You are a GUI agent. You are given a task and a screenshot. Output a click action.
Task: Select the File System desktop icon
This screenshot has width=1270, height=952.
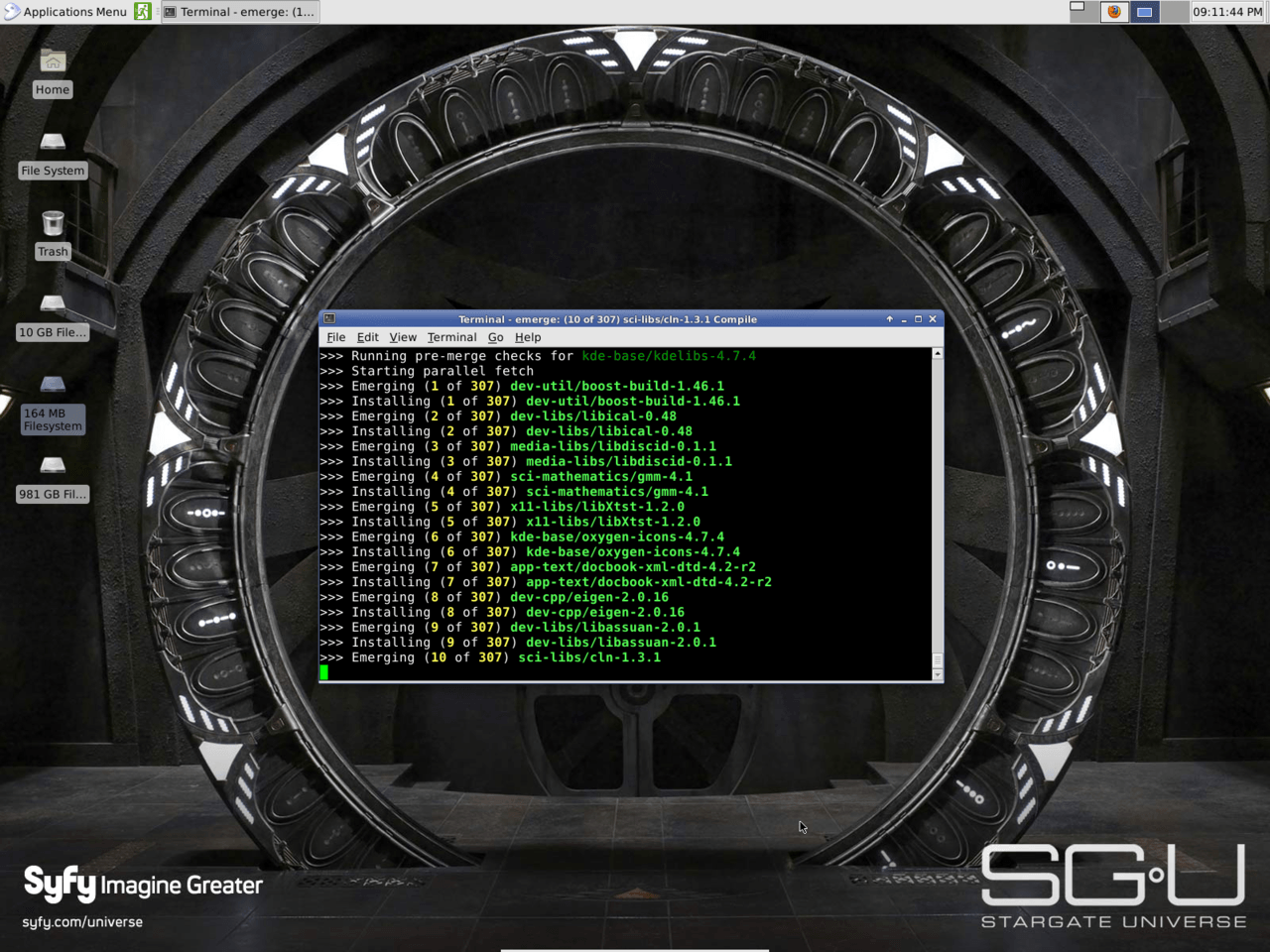pyautogui.click(x=53, y=155)
